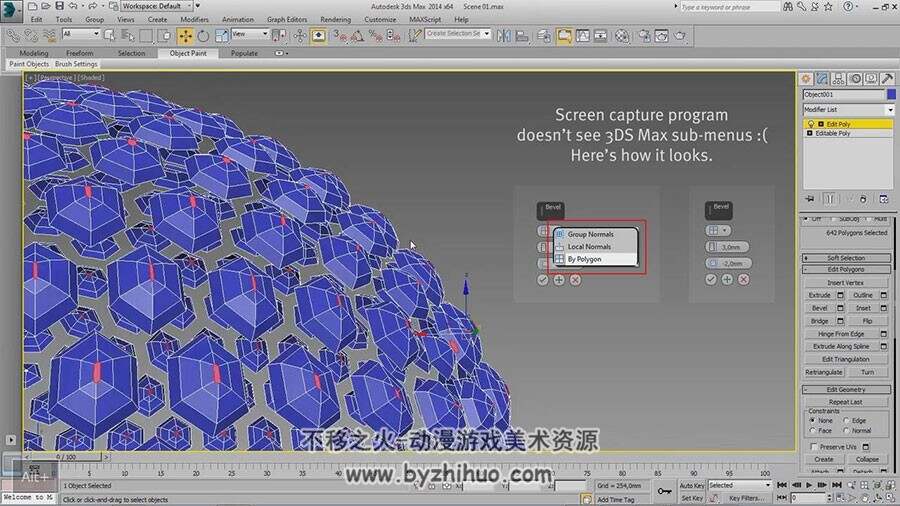This screenshot has height=506, width=900.
Task: Click the time slider 0 / 100 handle
Action: click(65, 457)
